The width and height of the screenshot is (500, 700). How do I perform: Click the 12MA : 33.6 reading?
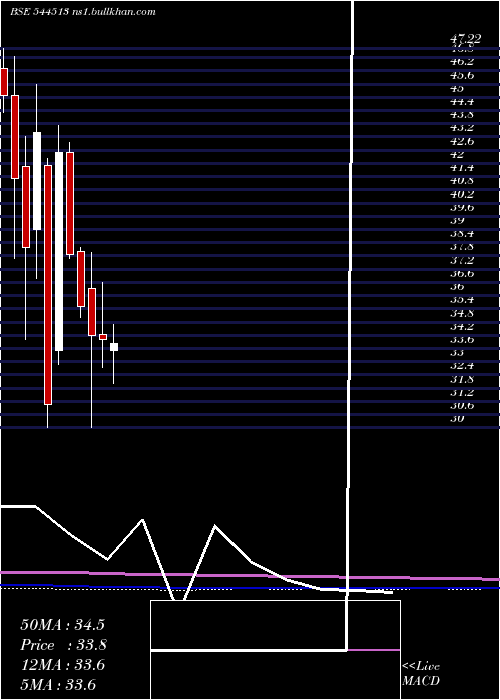tap(62, 665)
